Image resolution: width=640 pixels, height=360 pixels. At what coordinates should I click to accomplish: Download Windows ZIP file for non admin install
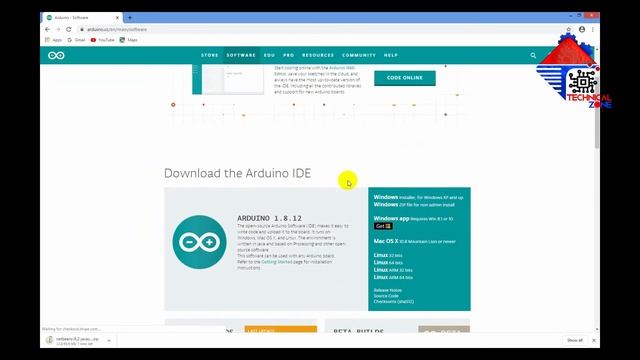coord(414,204)
